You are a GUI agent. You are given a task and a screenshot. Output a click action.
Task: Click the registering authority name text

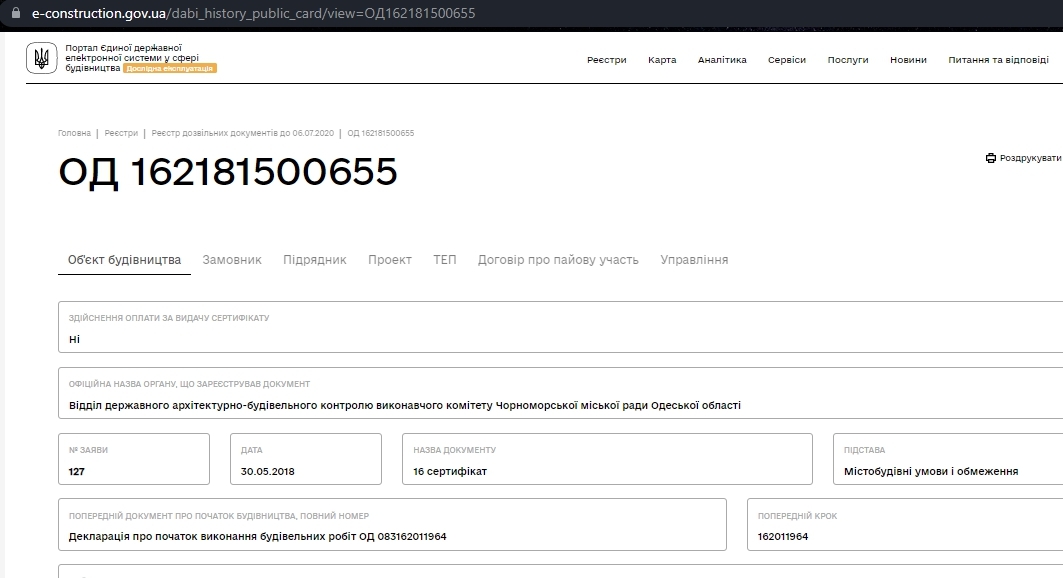(405, 405)
